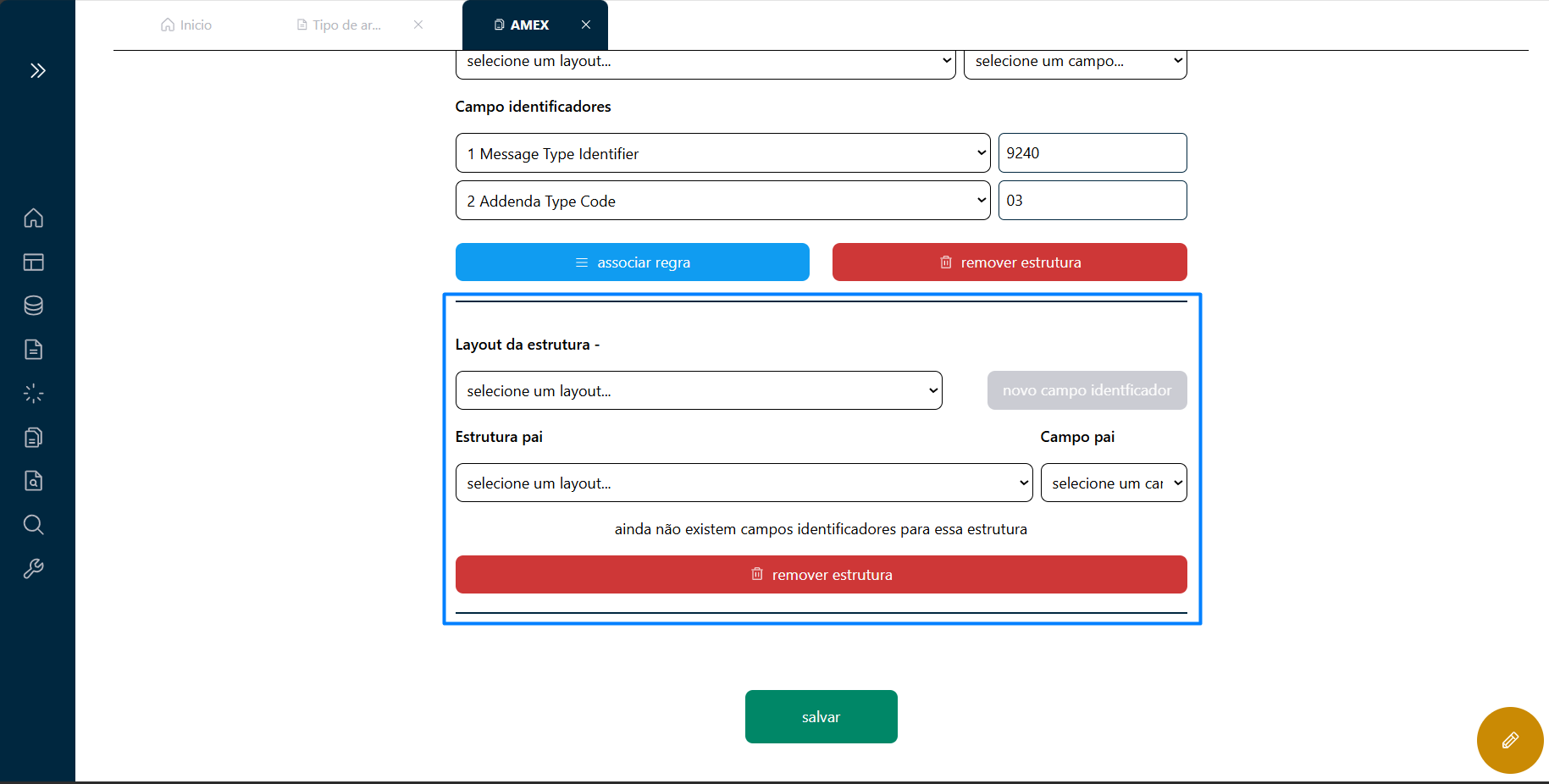Click the loading spinner icon in sidebar

coord(34,394)
